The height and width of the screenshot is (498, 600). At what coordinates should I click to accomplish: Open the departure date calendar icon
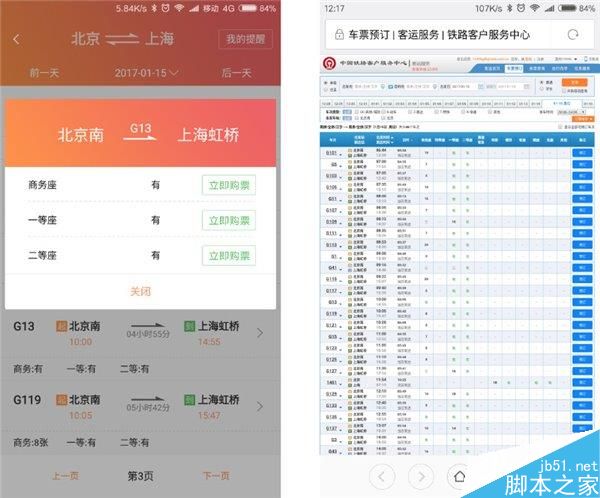coord(481,87)
